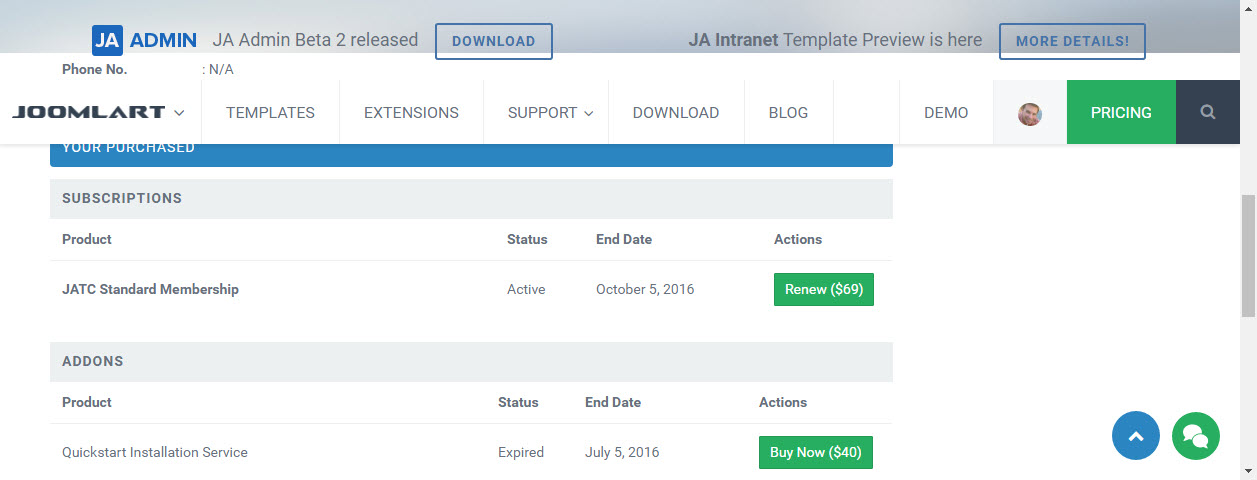Go to the Download menu item
The width and height of the screenshot is (1257, 480).
[676, 113]
